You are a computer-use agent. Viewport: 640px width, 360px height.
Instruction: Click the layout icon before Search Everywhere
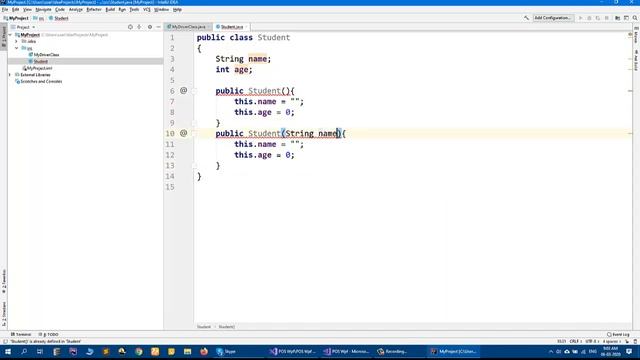click(627, 18)
